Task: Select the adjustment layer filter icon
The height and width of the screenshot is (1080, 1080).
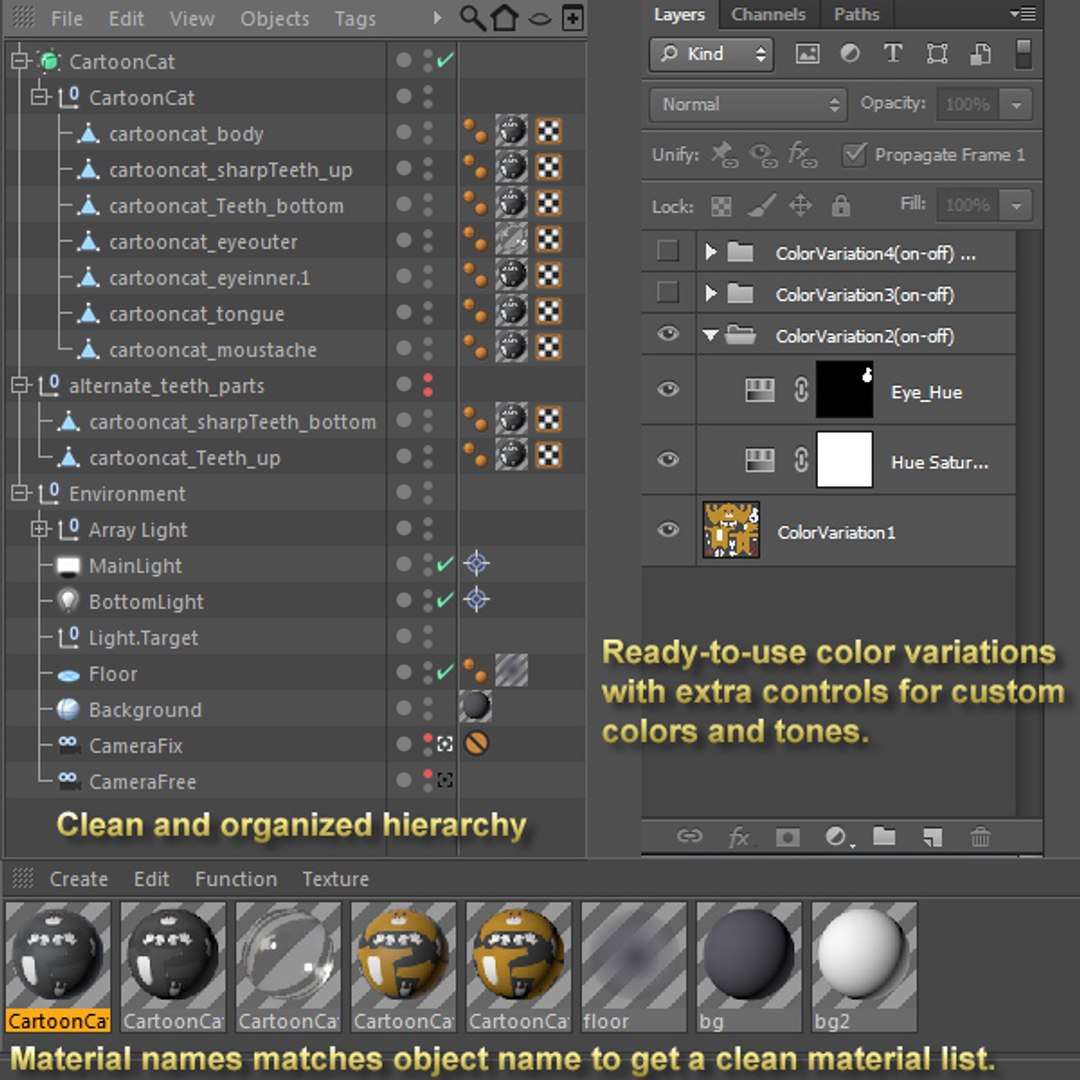Action: pos(850,53)
